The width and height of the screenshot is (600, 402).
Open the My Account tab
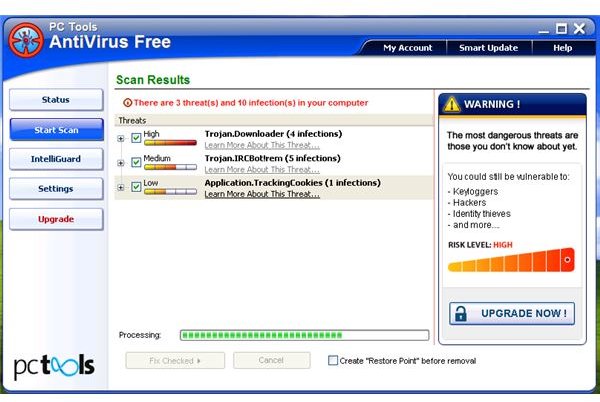[x=408, y=48]
